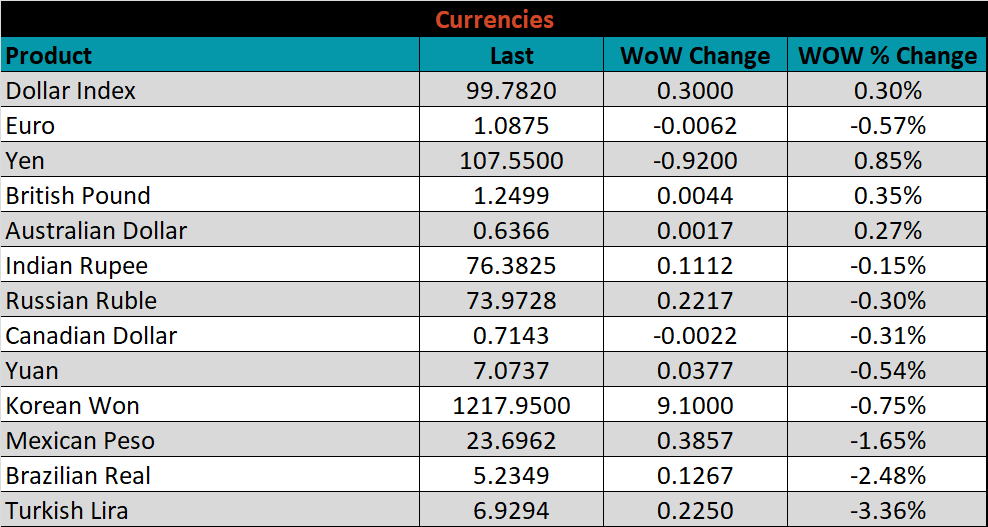
Task: Click the Korean Won last value 1217.9500
Action: [x=511, y=406]
